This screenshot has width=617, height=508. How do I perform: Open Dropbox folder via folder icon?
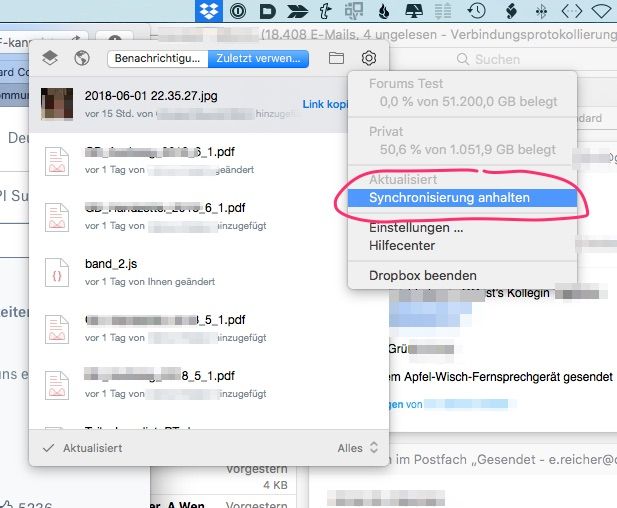(336, 58)
